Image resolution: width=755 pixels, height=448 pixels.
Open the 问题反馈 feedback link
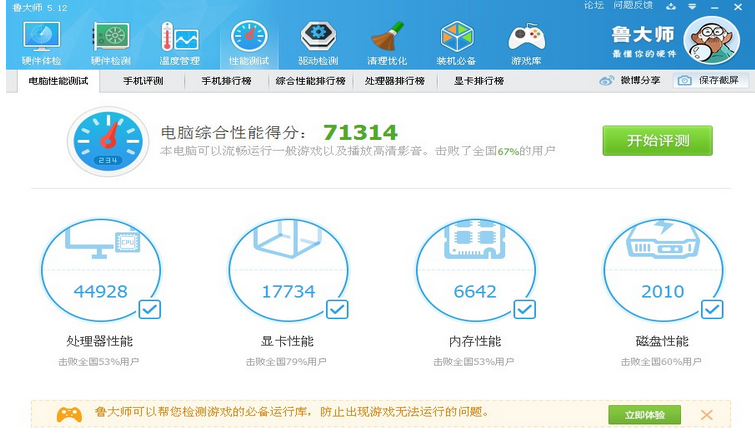point(633,5)
